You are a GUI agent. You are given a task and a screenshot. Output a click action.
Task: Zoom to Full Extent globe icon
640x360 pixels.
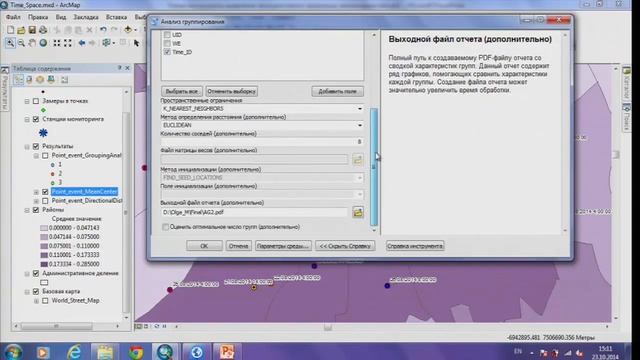(43, 43)
